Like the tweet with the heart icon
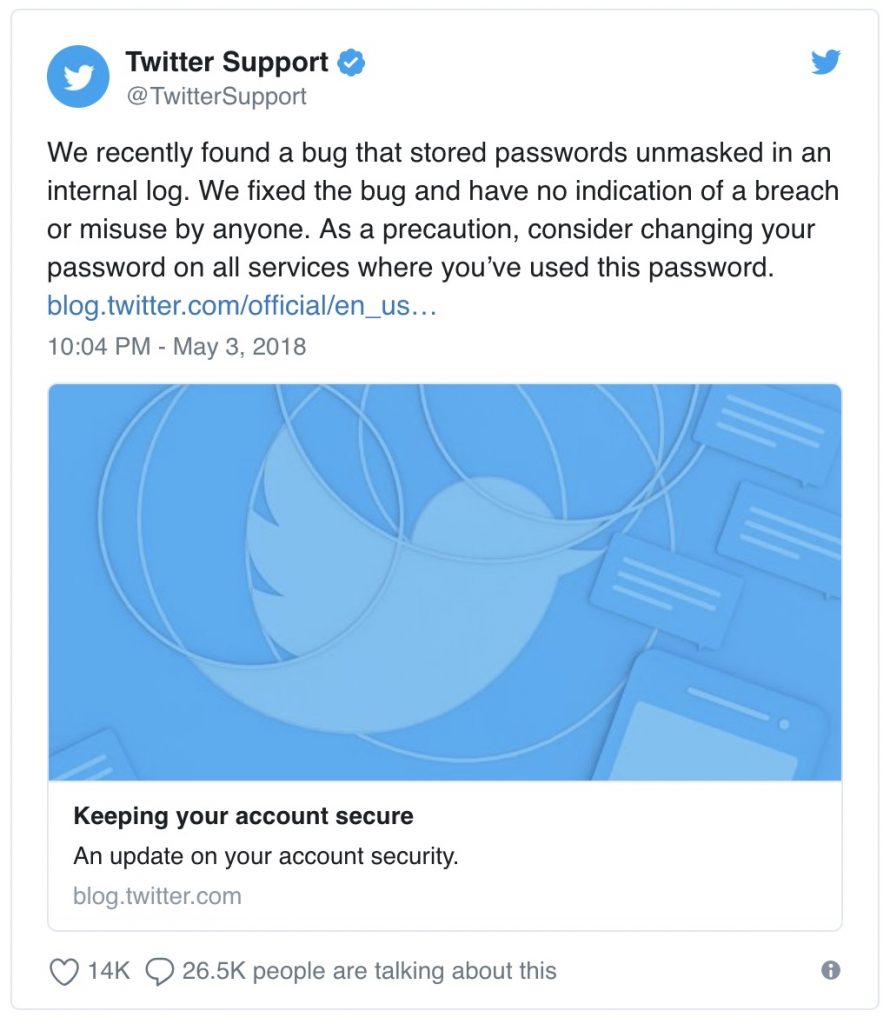This screenshot has height=1024, width=890. coord(63,970)
